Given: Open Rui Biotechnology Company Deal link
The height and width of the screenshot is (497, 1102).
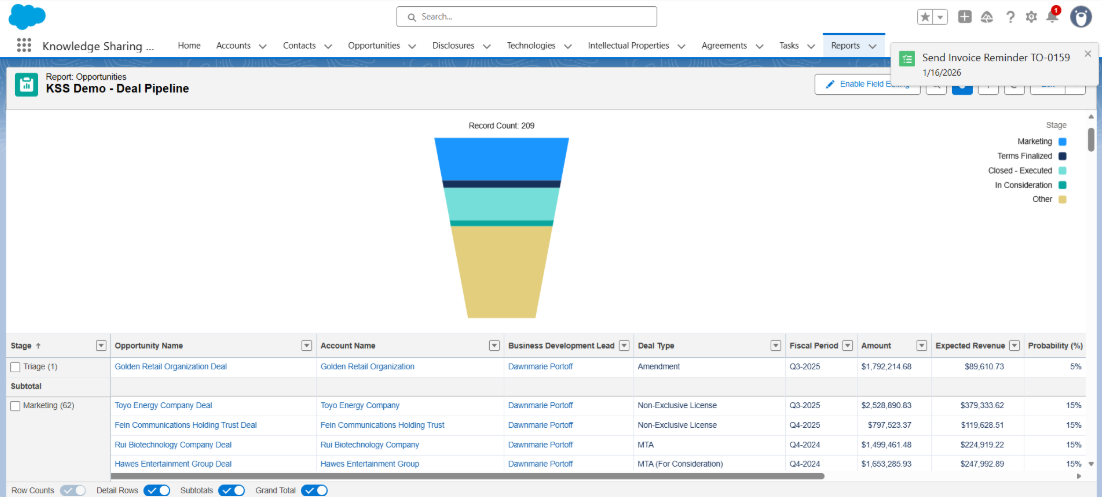Looking at the screenshot, I should point(173,445).
